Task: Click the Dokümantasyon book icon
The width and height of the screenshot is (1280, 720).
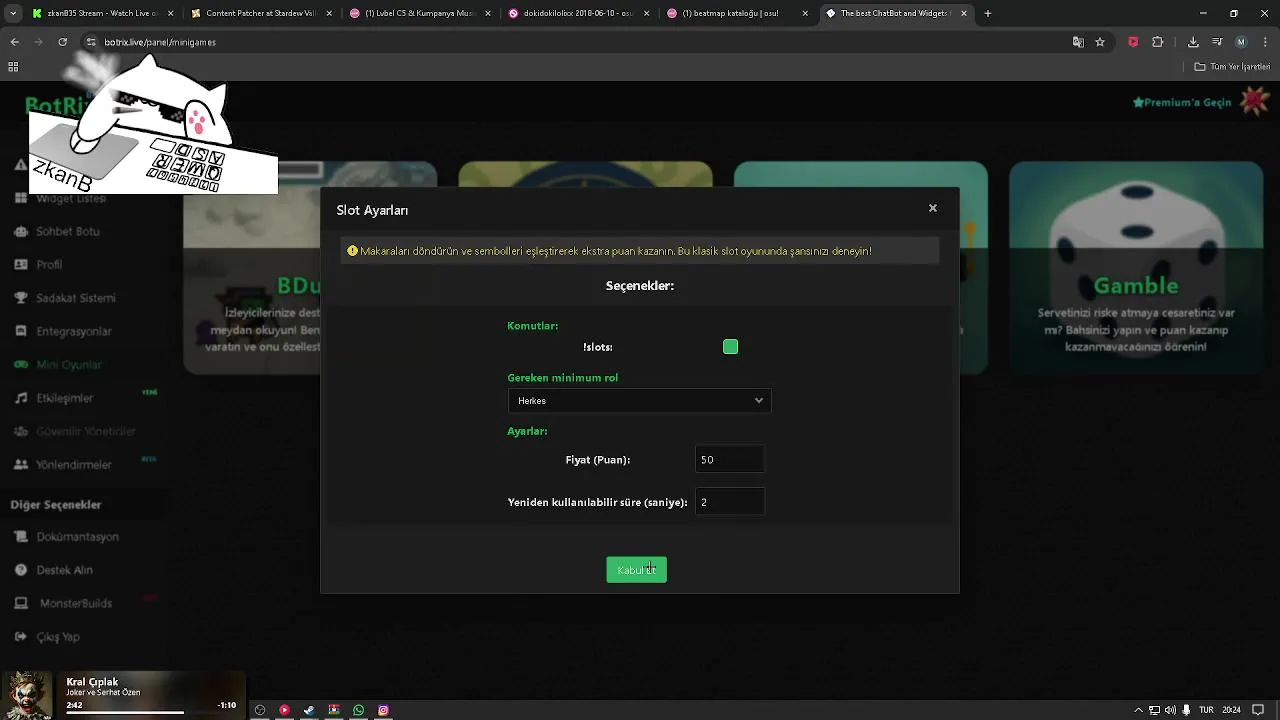Action: tap(21, 537)
